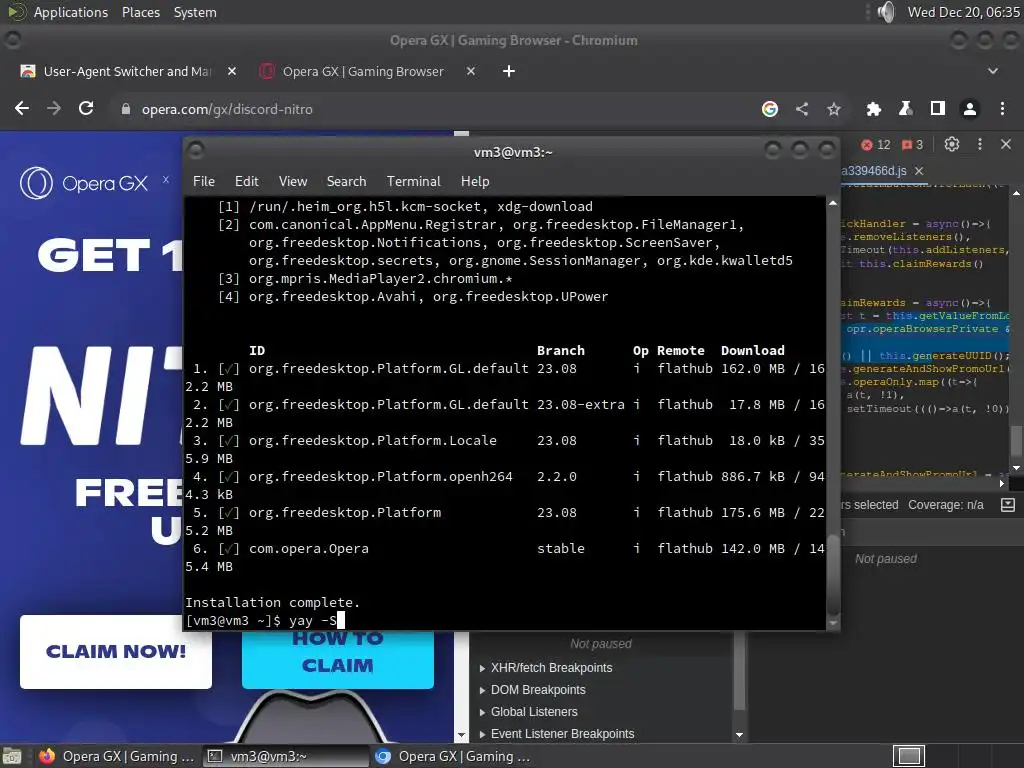Close the a339466d.js source tab
This screenshot has width=1024, height=768.
(919, 171)
